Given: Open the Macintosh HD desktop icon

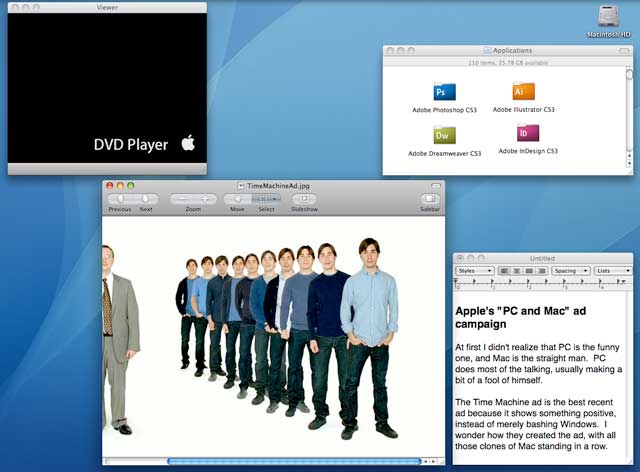Looking at the screenshot, I should [x=609, y=18].
